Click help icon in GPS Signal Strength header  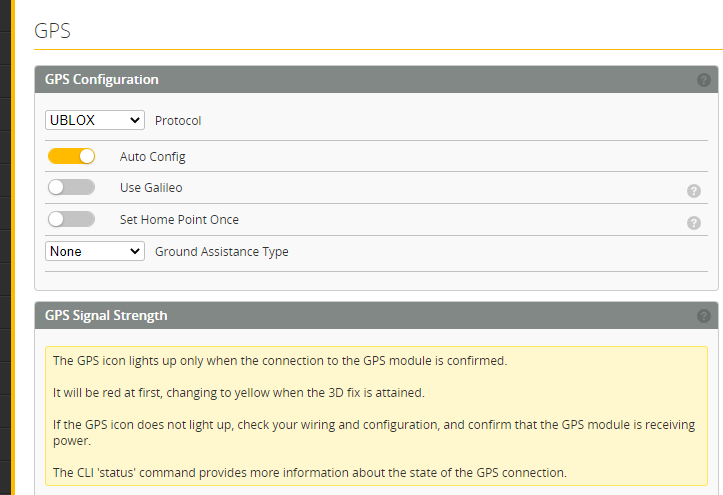pos(704,316)
